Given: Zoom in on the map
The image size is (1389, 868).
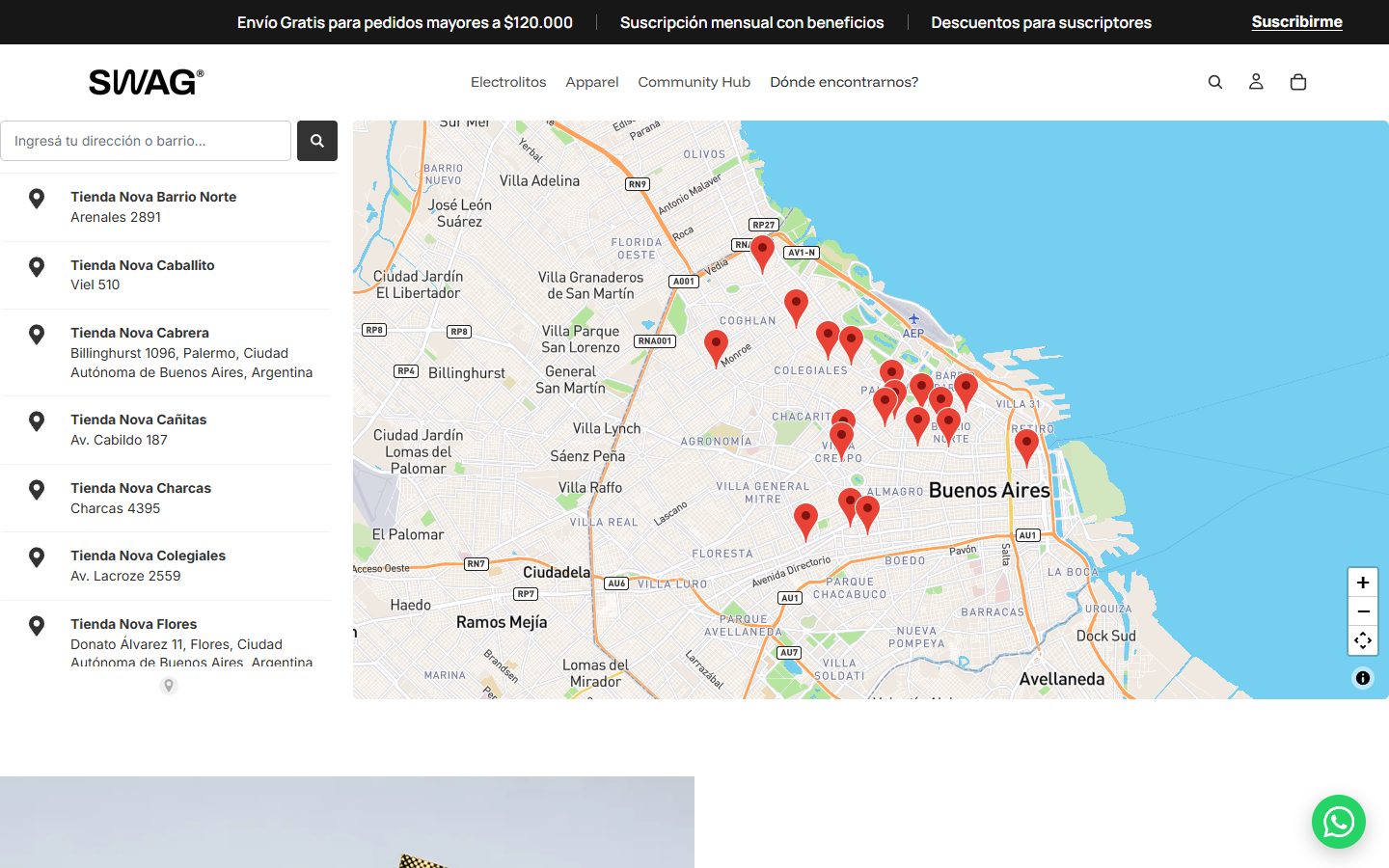Looking at the screenshot, I should (x=1363, y=583).
